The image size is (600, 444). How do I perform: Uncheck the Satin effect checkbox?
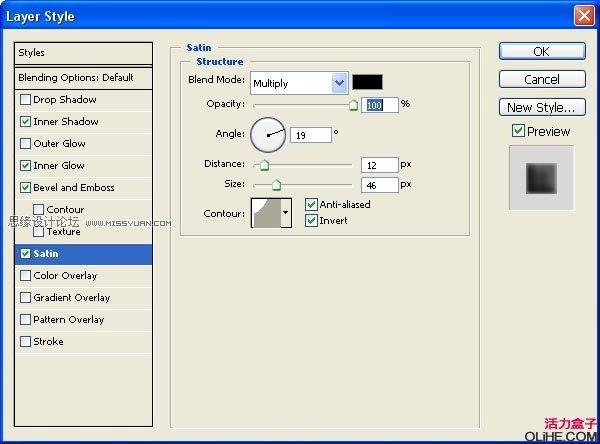point(25,254)
